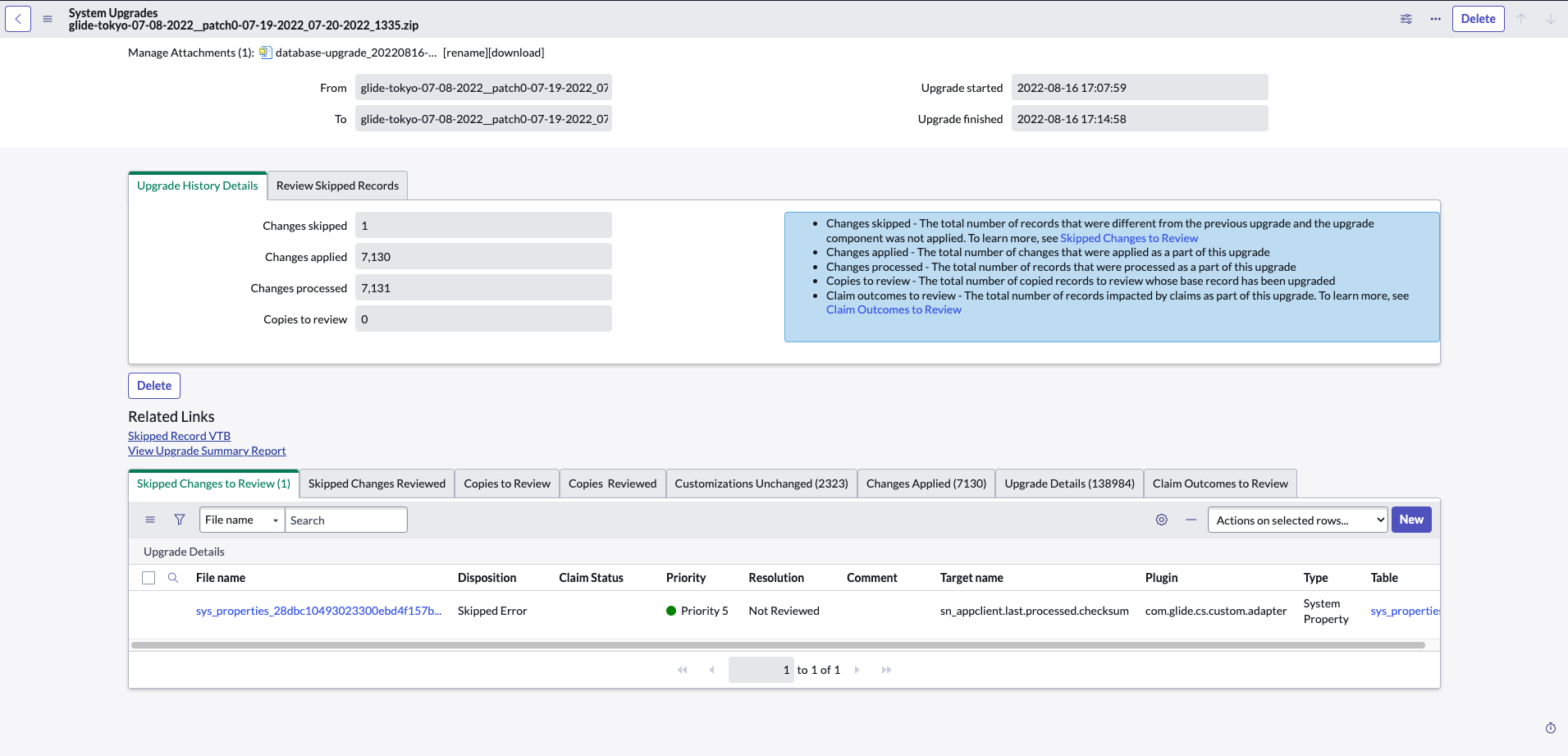Go to previous record with up arrow

[1521, 19]
